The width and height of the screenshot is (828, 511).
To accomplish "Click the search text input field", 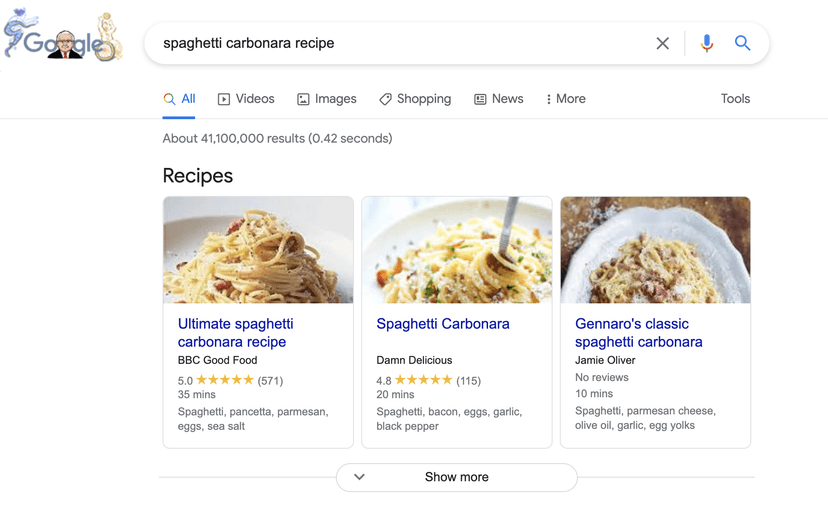I will tap(400, 43).
